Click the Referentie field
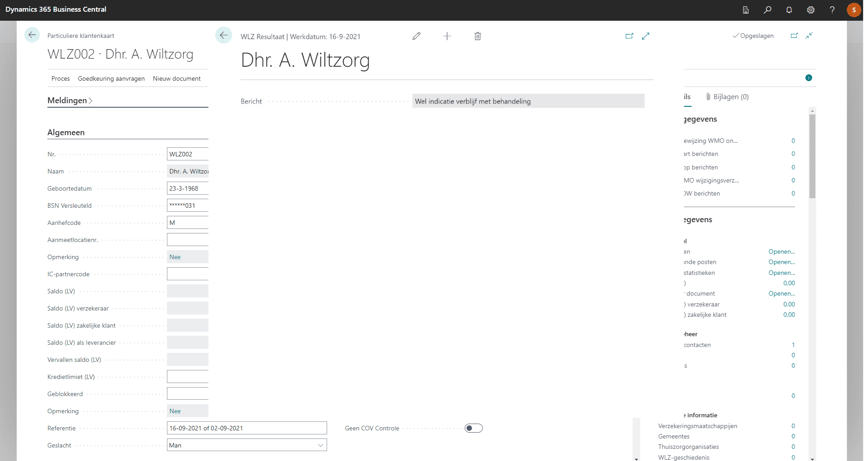Image resolution: width=864 pixels, height=461 pixels. click(x=247, y=428)
